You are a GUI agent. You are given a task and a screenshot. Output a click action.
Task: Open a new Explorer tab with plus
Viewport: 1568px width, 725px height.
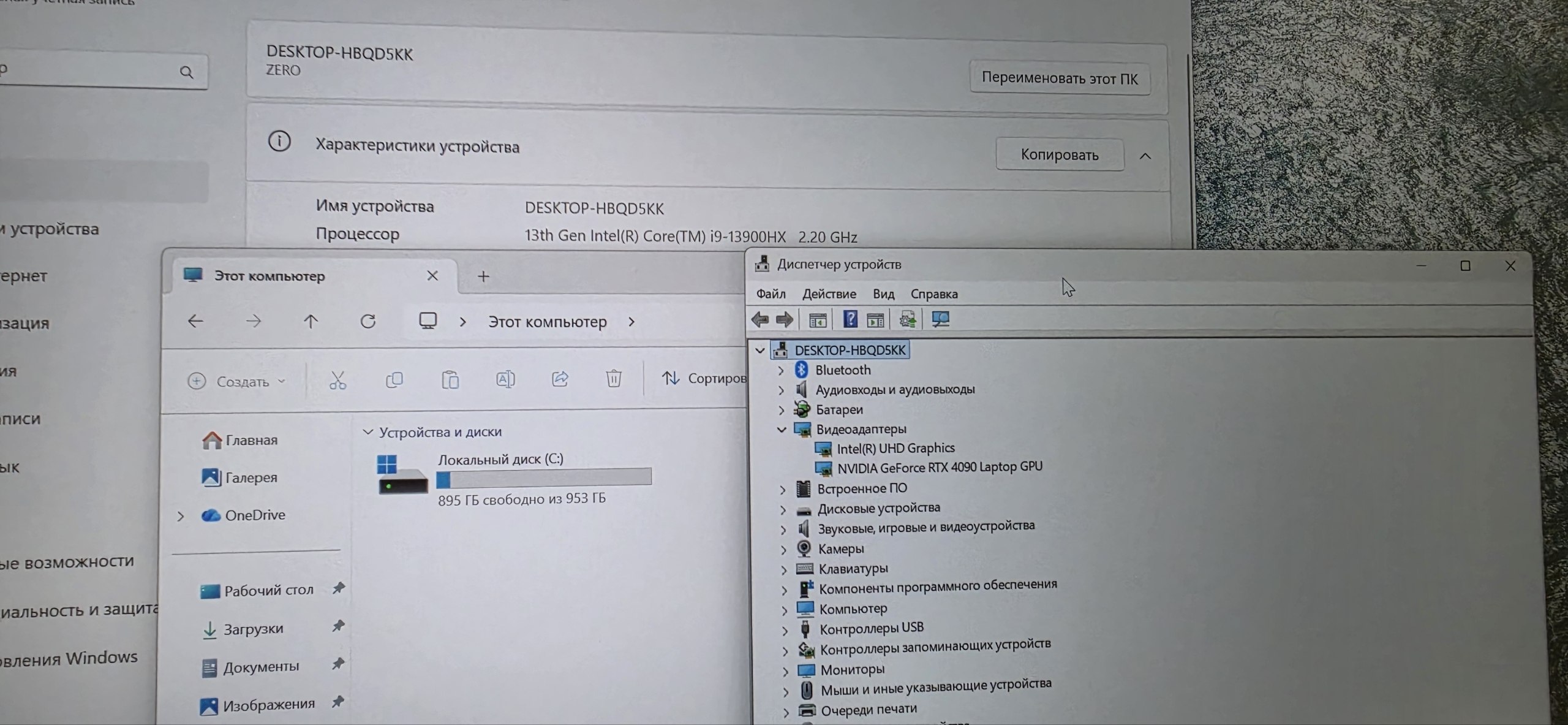click(x=483, y=276)
